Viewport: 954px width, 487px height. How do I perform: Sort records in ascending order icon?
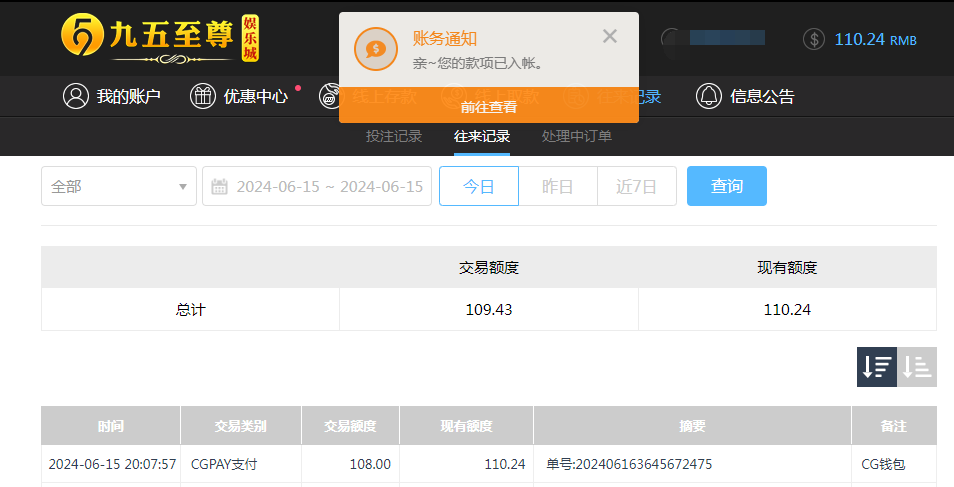pos(917,367)
